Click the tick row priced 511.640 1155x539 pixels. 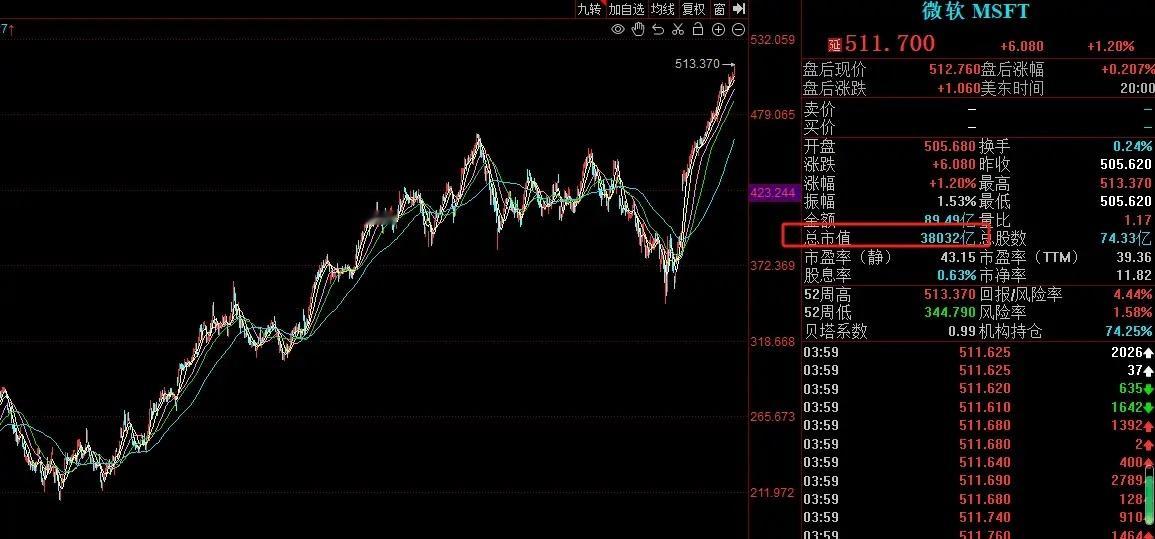click(978, 462)
